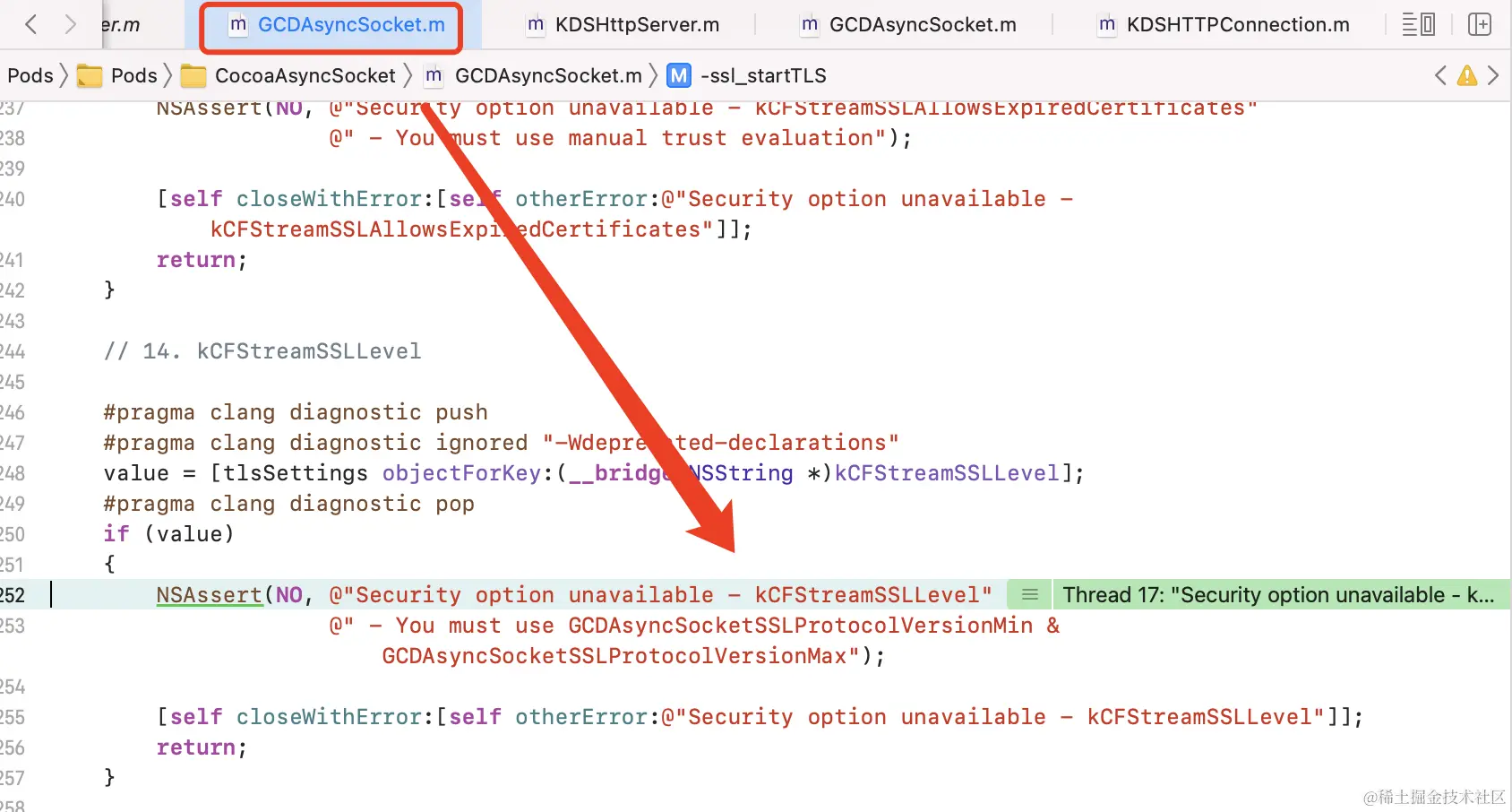Click the "-Wdeprecated-declarations" string on line 247
This screenshot has height=812, width=1512.
click(720, 443)
